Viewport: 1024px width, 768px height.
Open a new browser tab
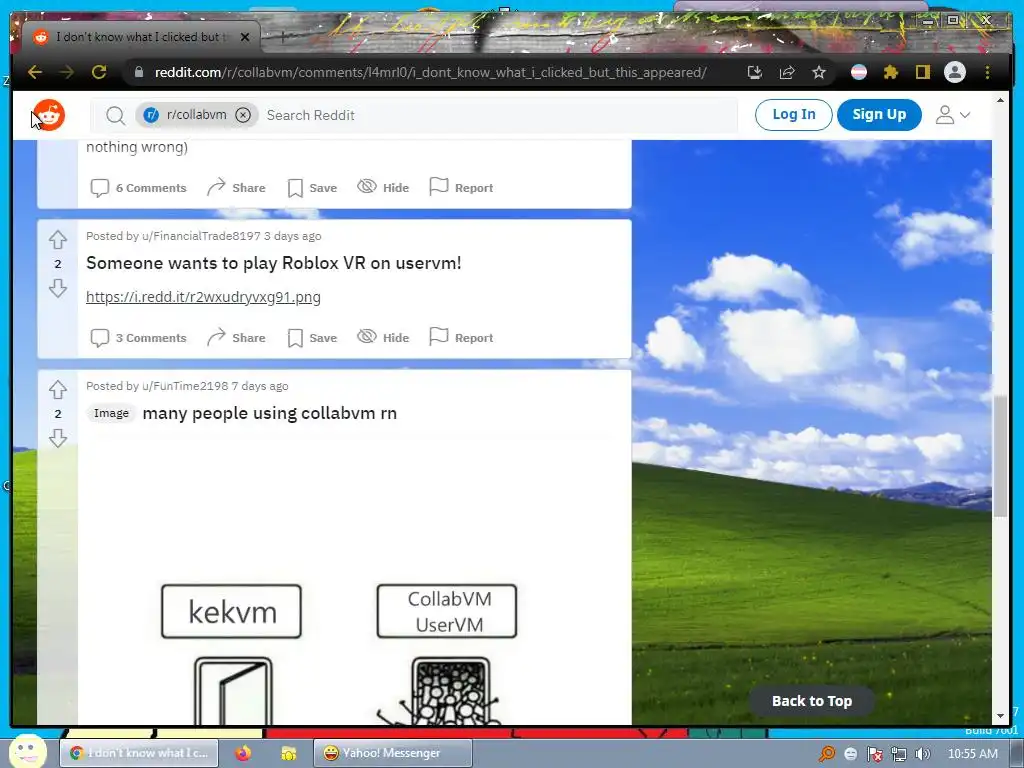click(x=282, y=37)
